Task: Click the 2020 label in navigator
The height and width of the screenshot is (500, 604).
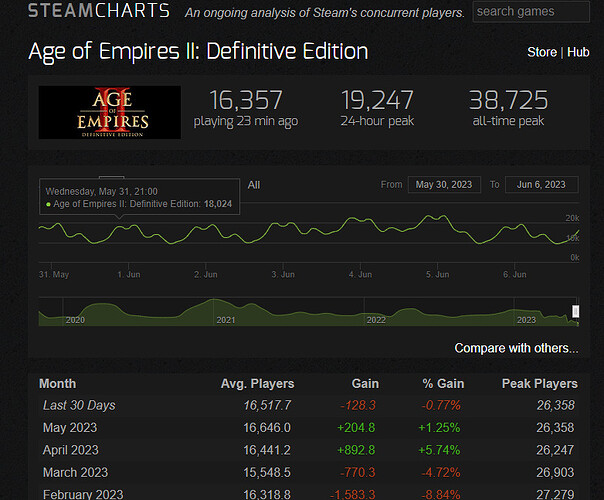Action: 75,320
